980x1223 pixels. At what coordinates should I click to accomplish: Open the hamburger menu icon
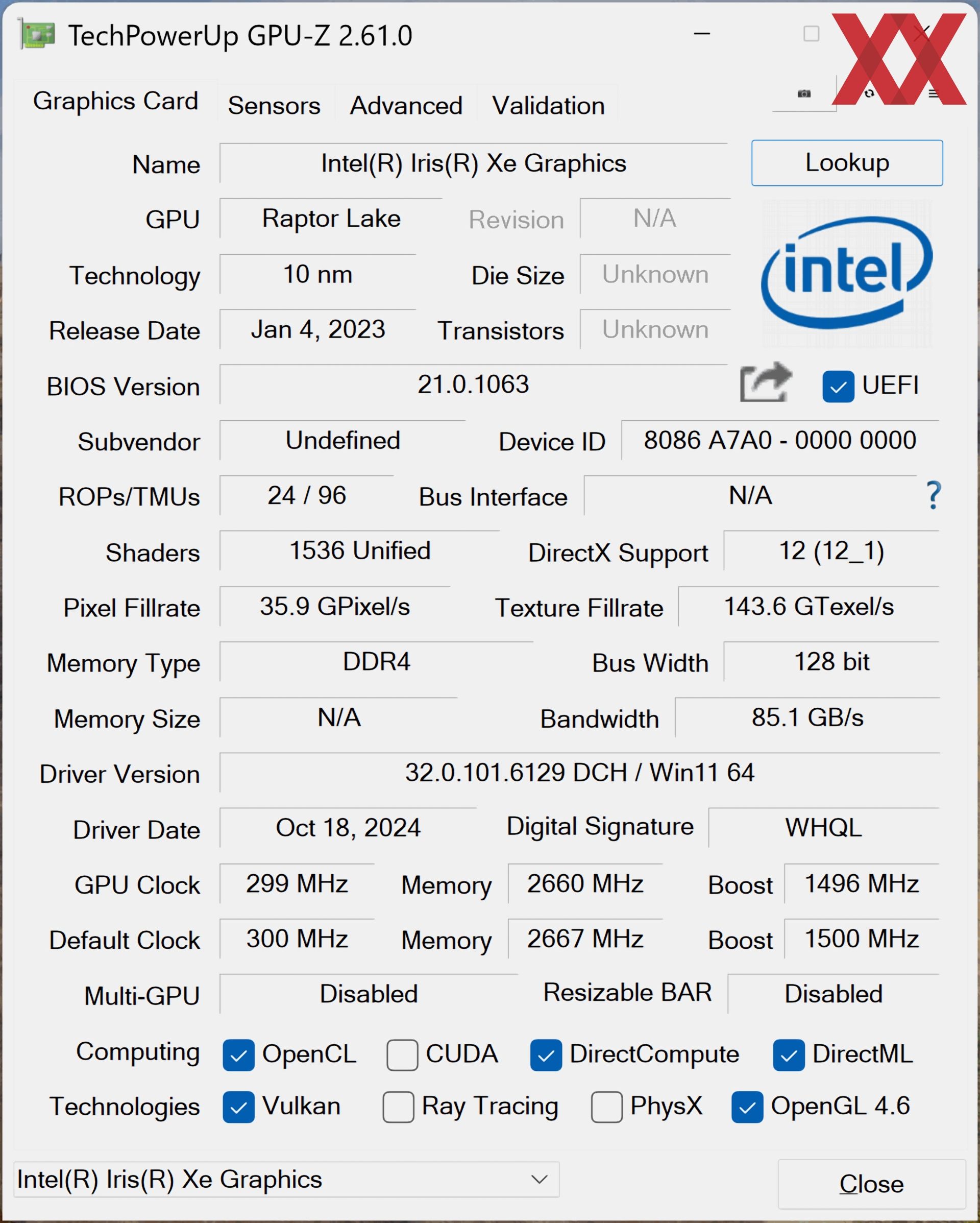[x=934, y=93]
